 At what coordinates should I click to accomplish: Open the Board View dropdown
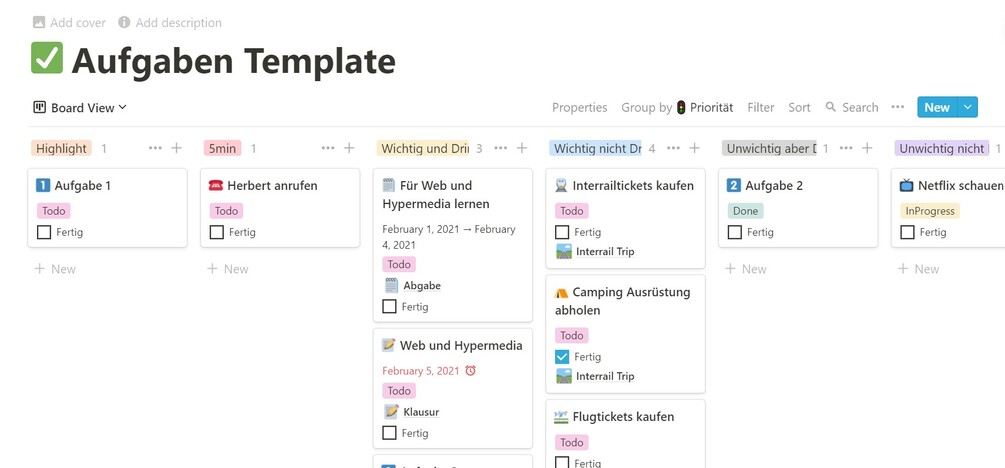click(80, 107)
